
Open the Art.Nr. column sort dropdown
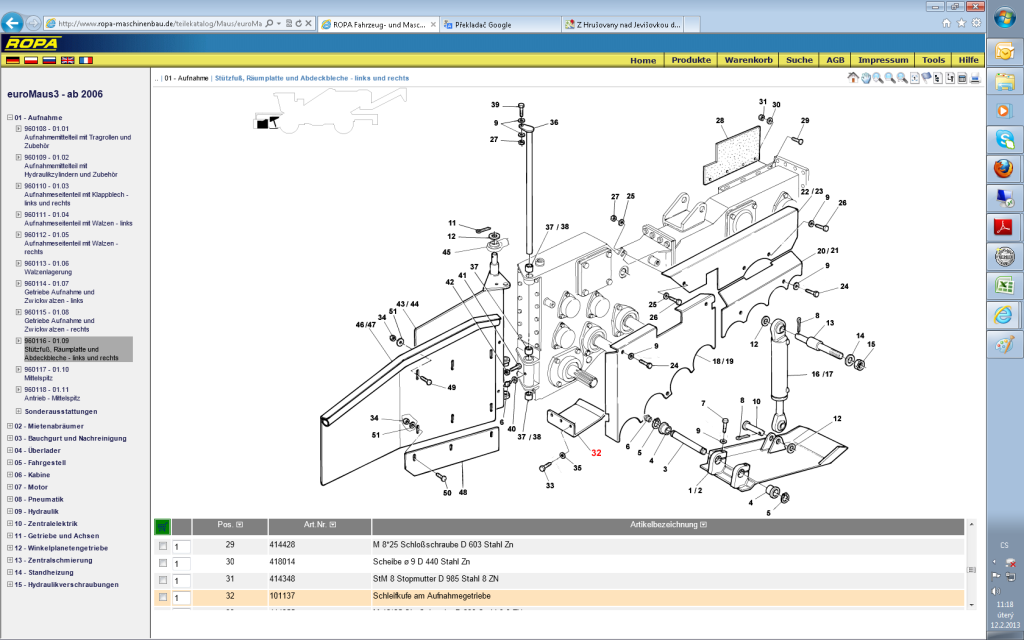[333, 524]
